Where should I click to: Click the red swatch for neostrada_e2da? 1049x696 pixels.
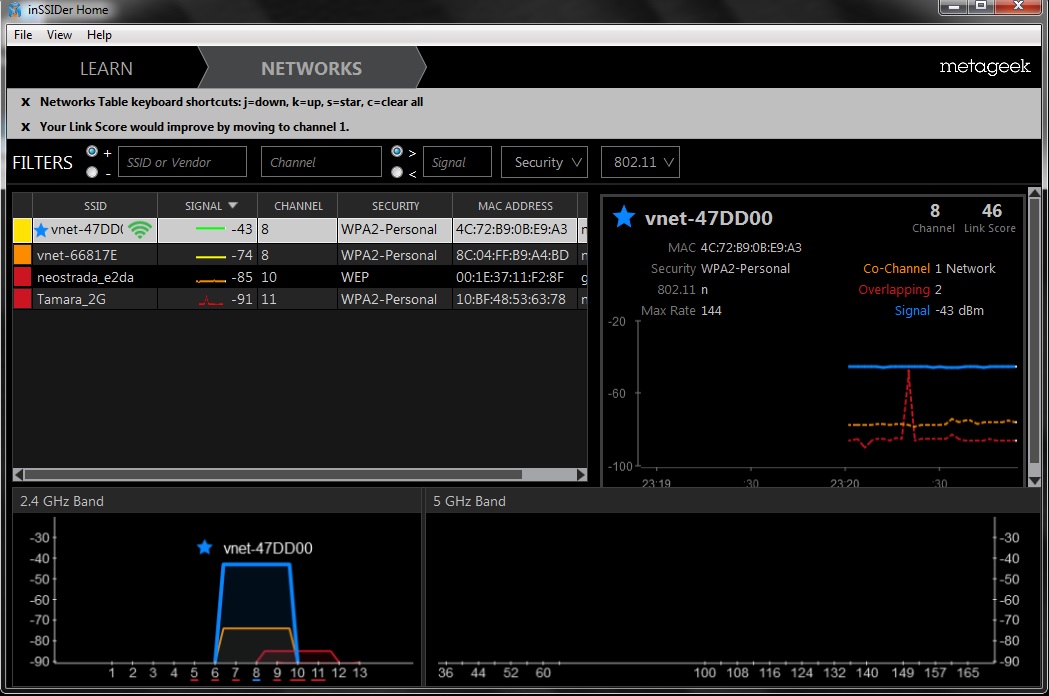[x=22, y=277]
